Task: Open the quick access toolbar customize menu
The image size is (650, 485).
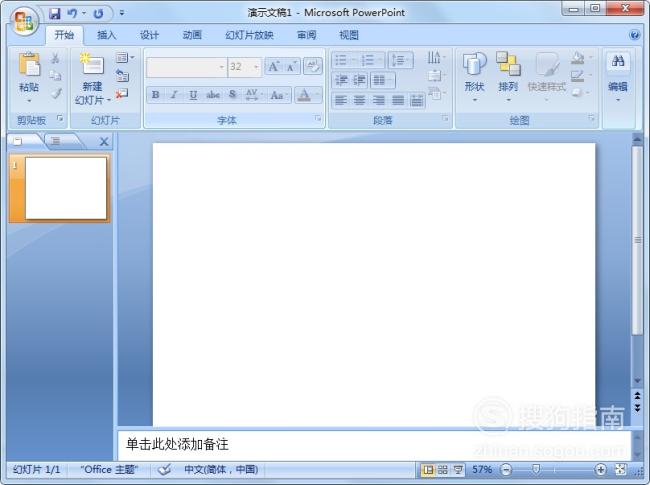Action: point(122,13)
